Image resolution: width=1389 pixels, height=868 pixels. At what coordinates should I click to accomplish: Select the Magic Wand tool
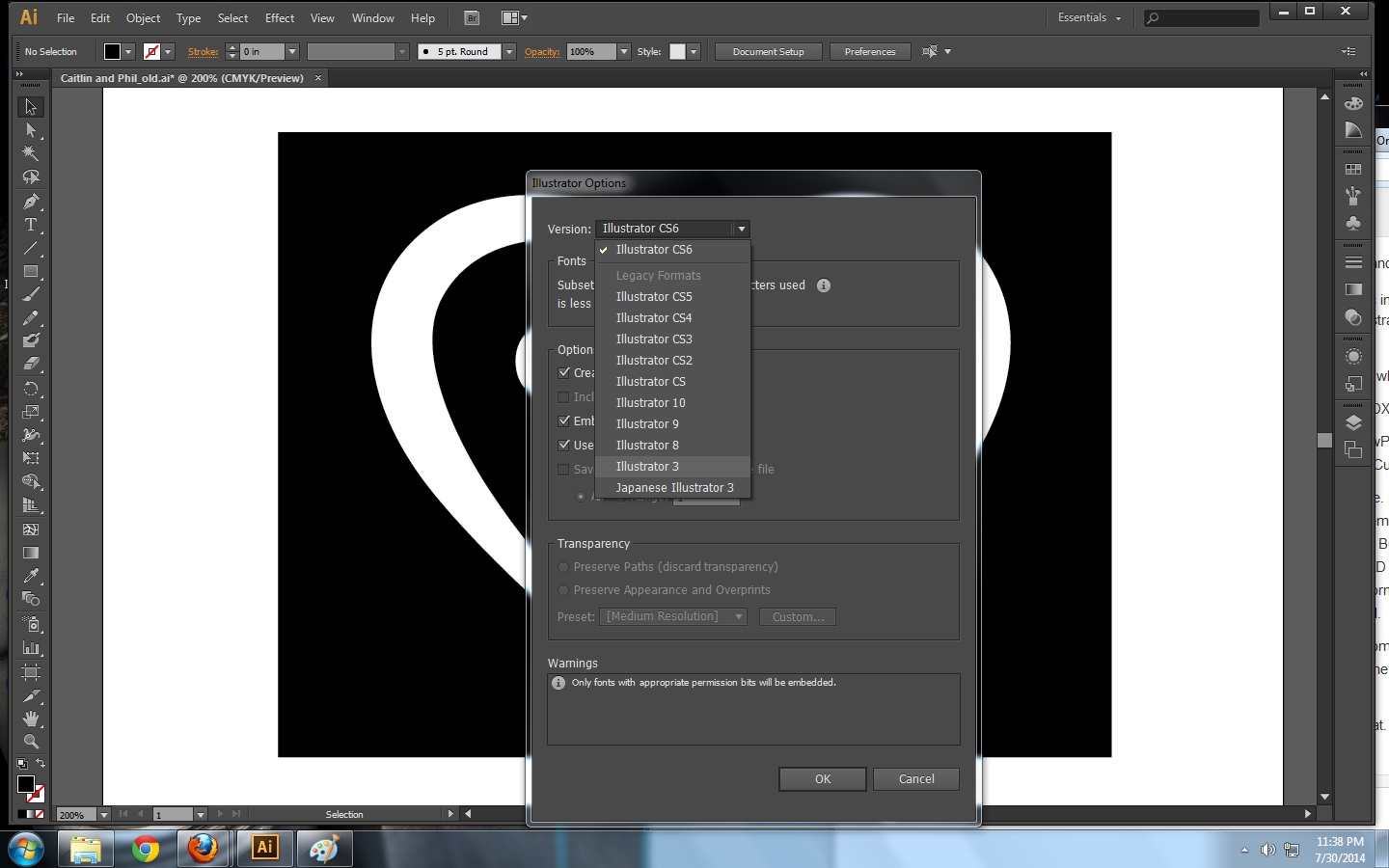[x=31, y=153]
